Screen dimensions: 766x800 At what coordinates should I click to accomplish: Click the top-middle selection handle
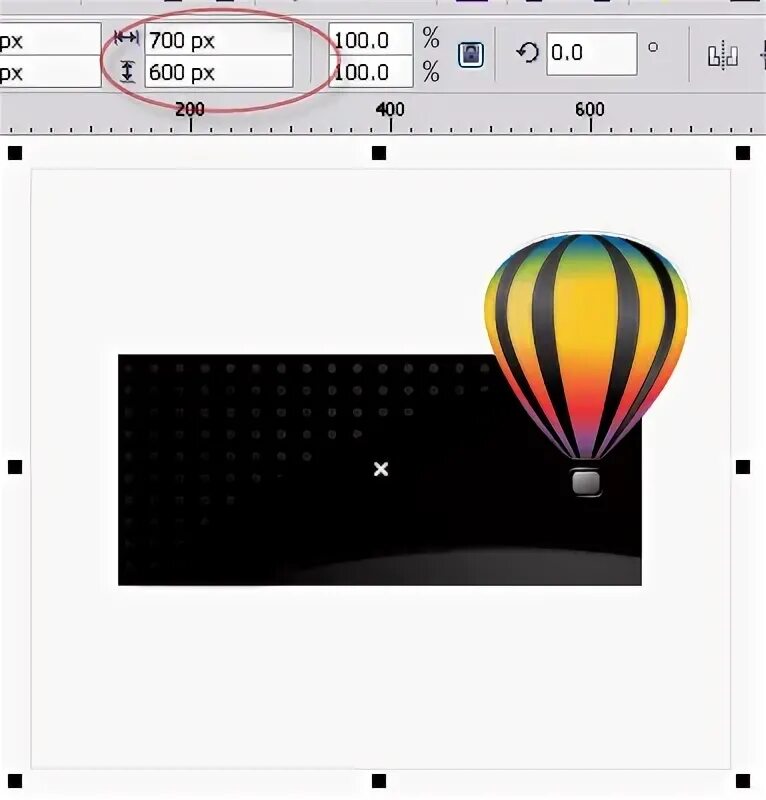[x=379, y=153]
